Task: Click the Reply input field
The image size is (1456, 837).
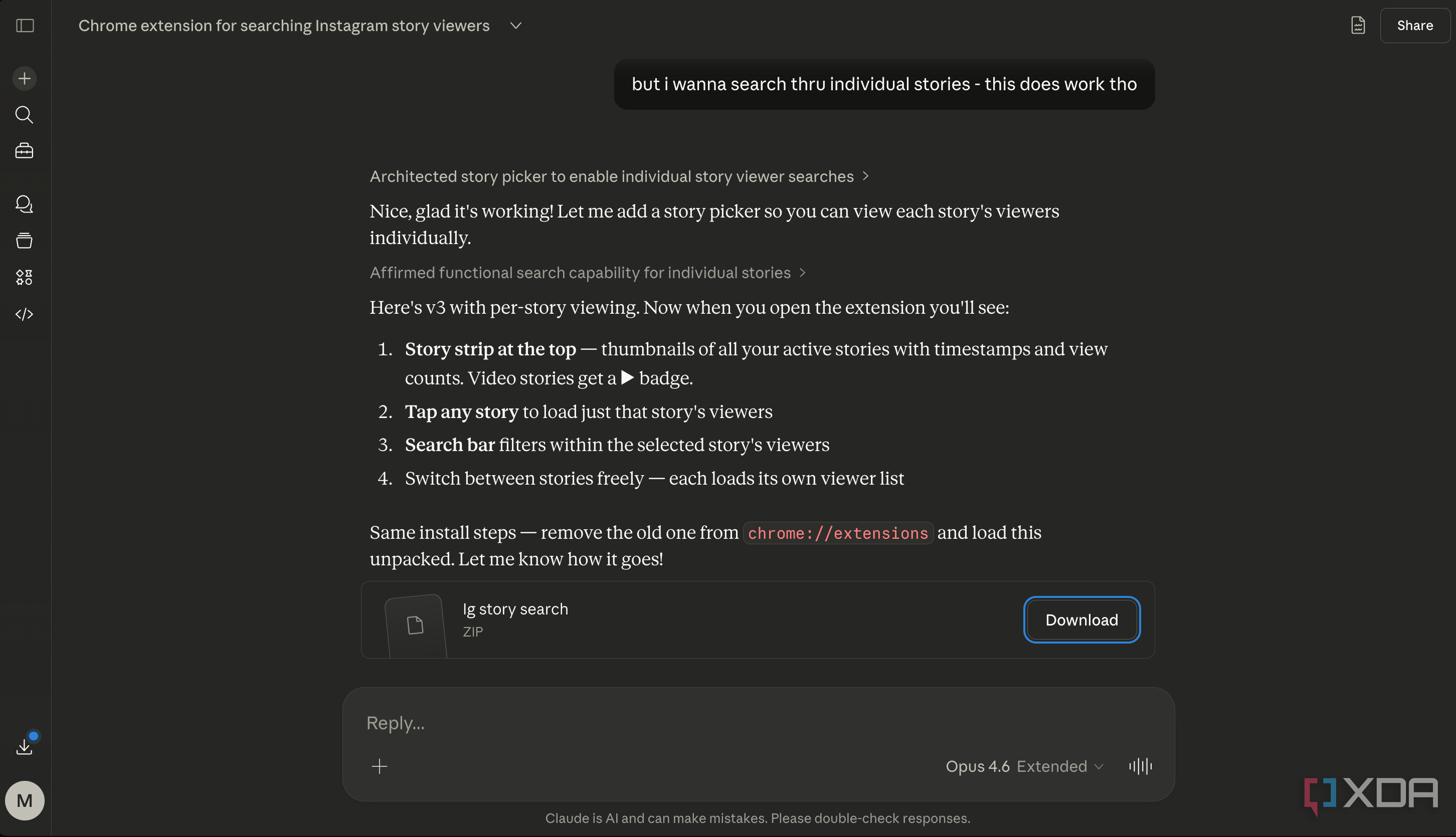Action: point(758,723)
